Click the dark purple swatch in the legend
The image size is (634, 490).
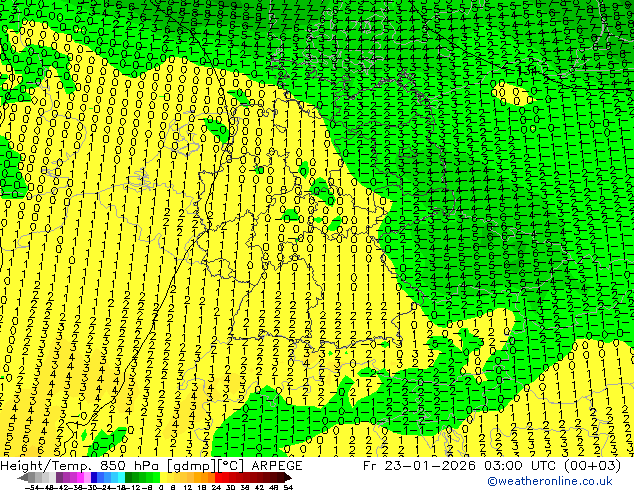(59, 477)
